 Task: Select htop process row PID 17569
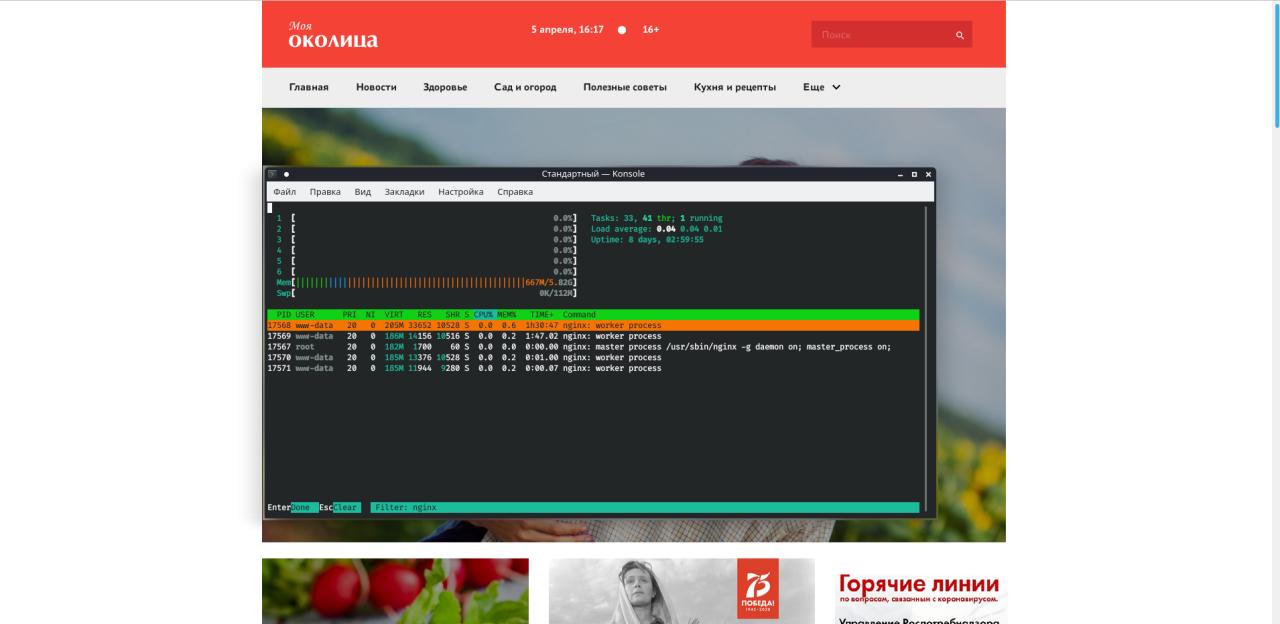[x=593, y=336]
